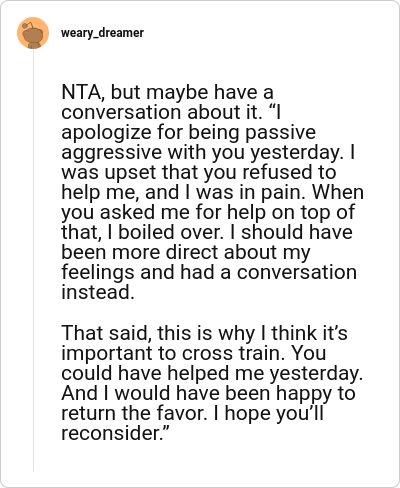Click the first paragraph beginning "NTA, but maybe"
This screenshot has width=400, height=488.
pos(212,192)
